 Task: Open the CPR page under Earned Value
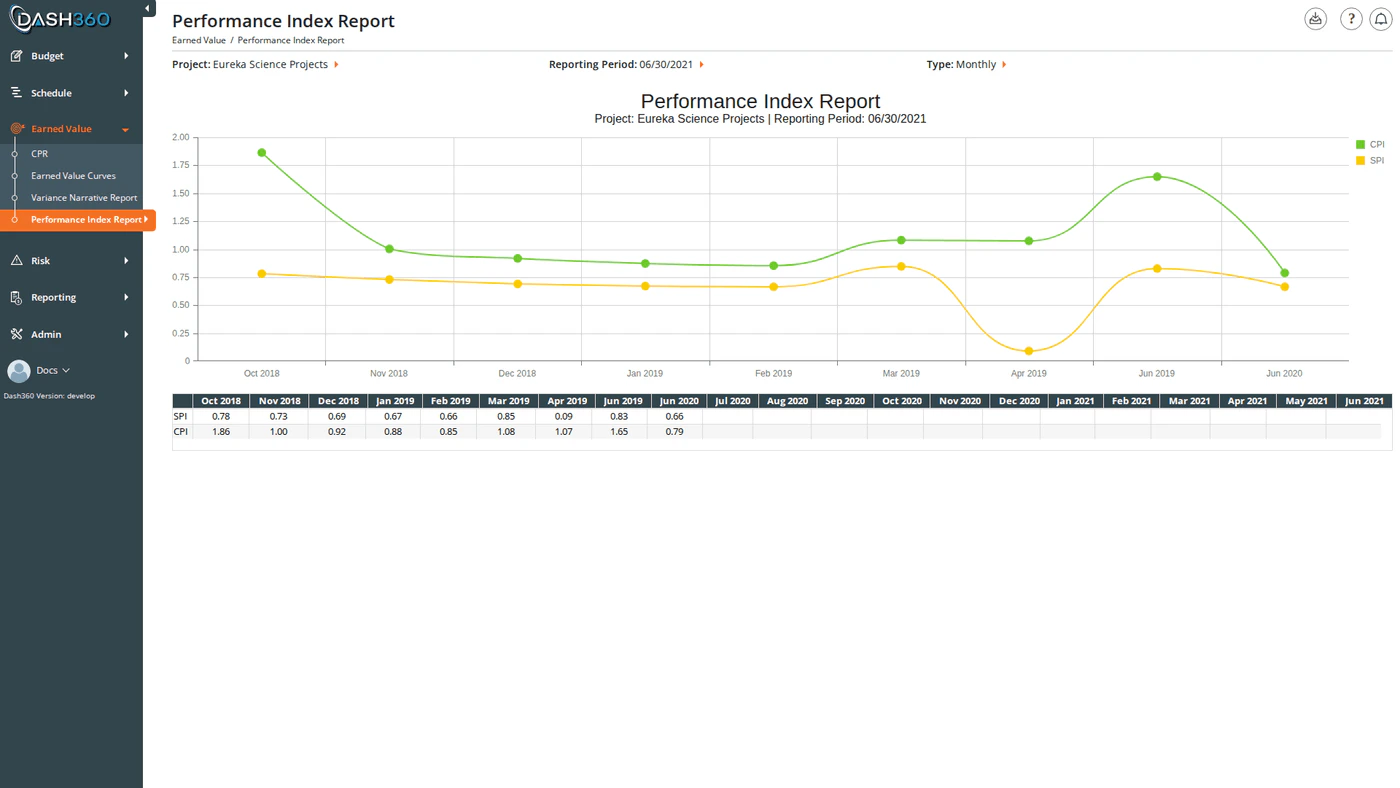pyautogui.click(x=38, y=153)
